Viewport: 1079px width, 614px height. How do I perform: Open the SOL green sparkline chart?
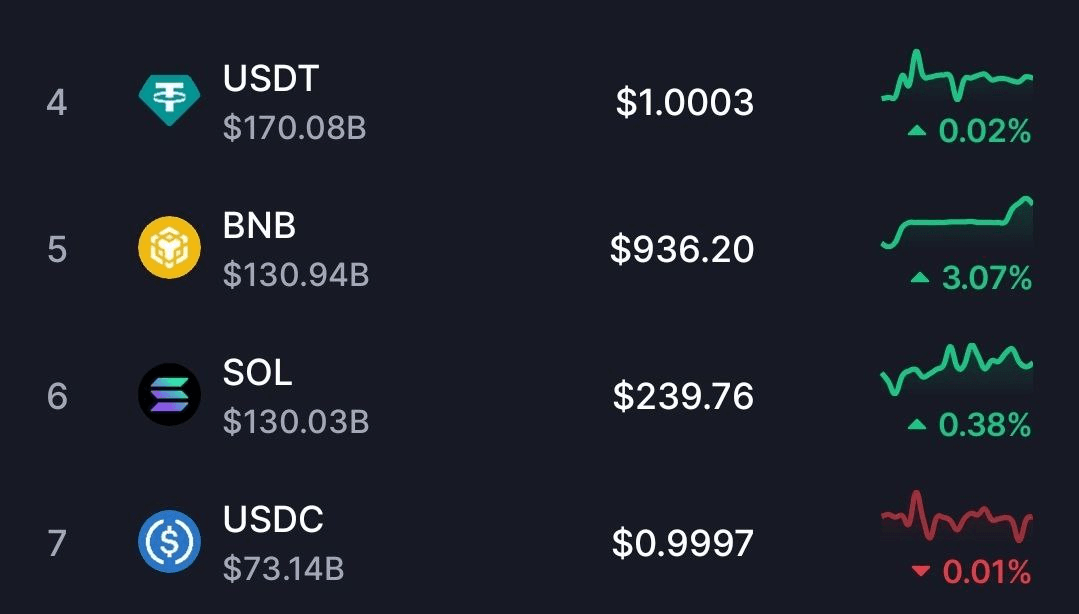[x=957, y=370]
